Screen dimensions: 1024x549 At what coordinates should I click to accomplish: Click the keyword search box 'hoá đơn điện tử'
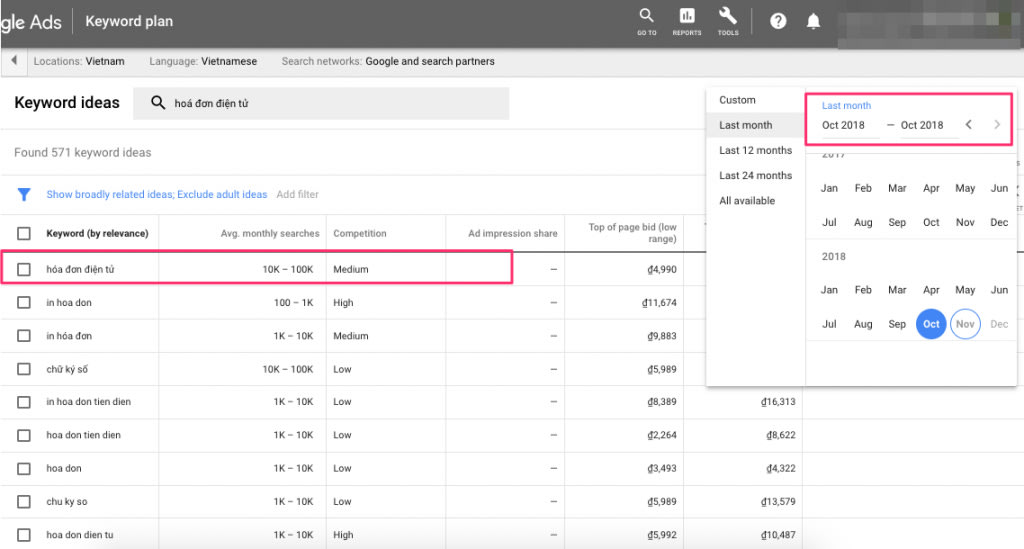click(x=321, y=103)
